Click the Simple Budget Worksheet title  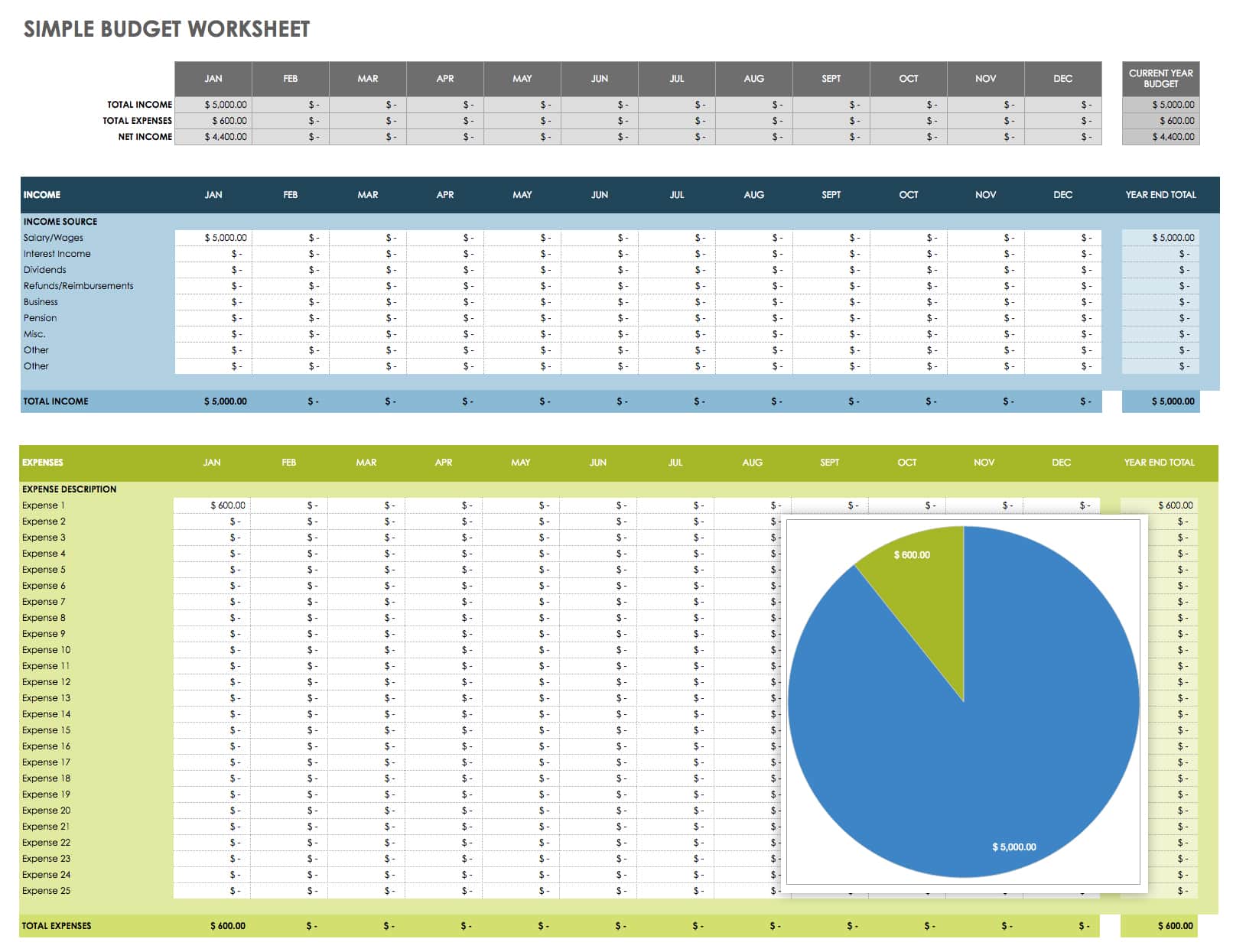click(x=167, y=29)
